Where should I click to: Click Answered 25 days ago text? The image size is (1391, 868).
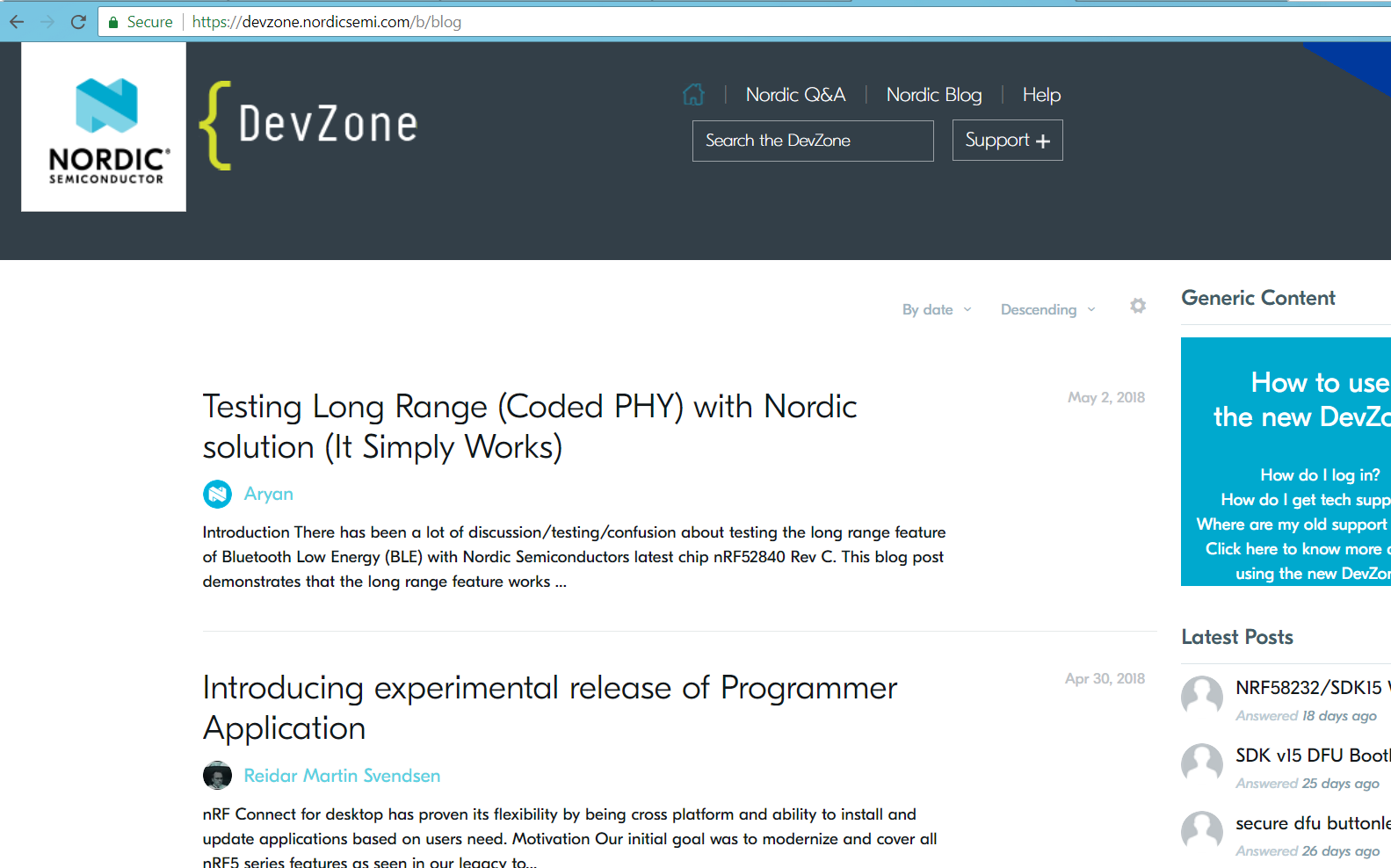1308,784
